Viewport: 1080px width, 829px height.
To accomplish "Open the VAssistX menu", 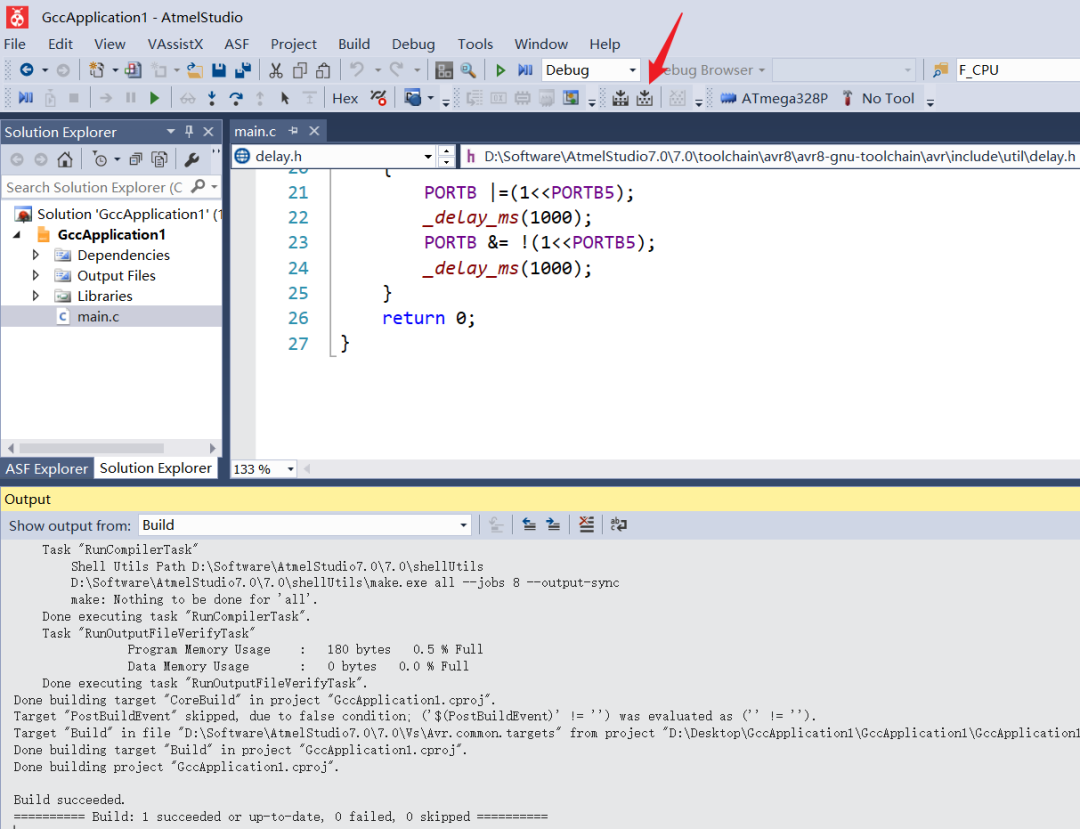I will [x=175, y=44].
